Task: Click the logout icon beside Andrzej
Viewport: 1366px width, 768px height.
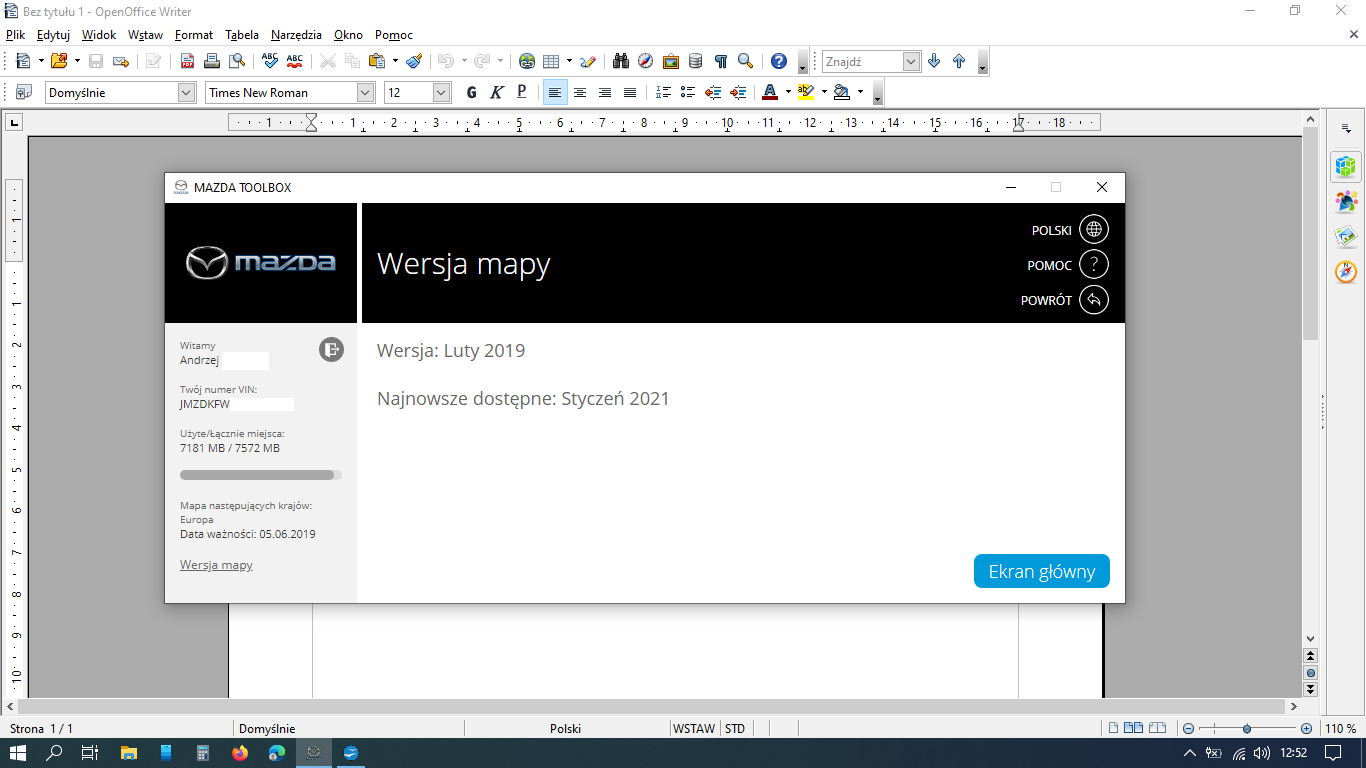Action: (x=331, y=349)
